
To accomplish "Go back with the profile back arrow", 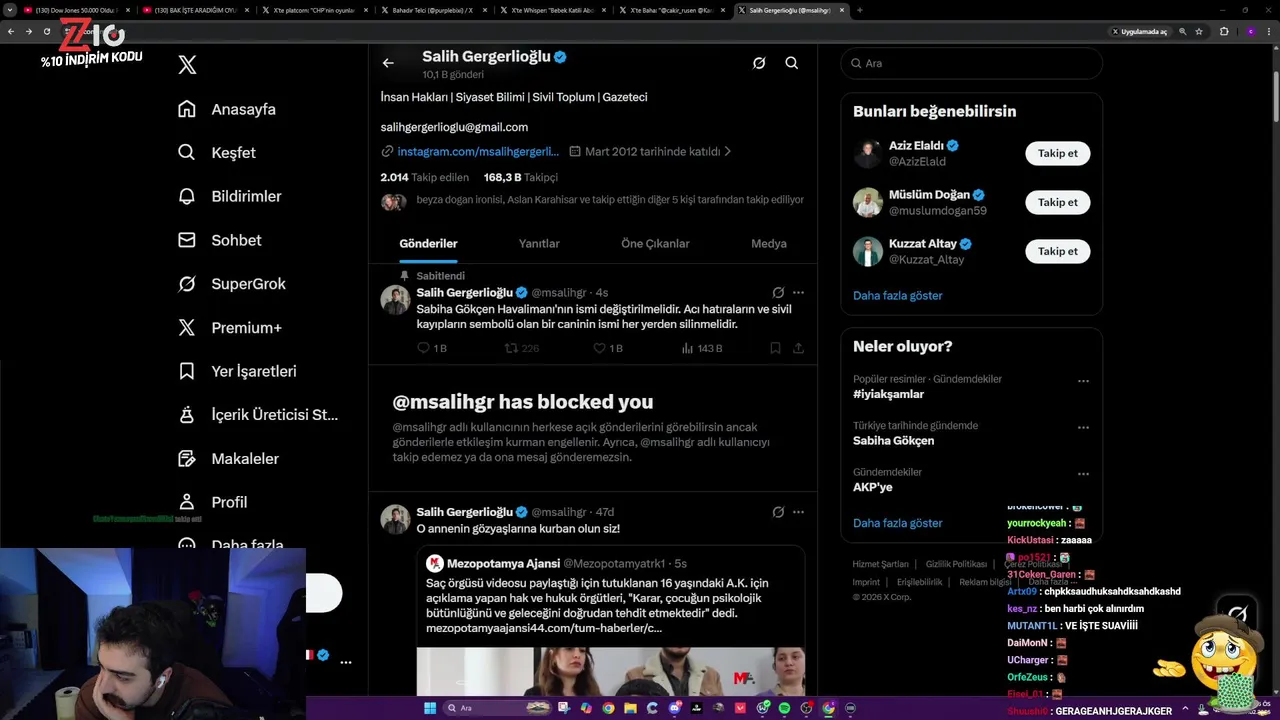I will click(388, 63).
